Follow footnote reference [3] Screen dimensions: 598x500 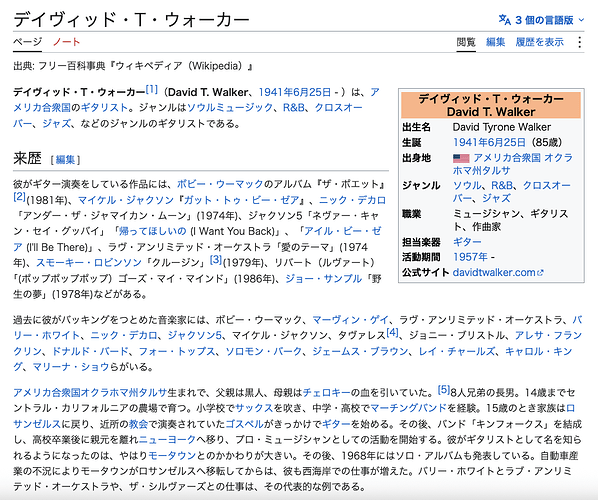216,260
